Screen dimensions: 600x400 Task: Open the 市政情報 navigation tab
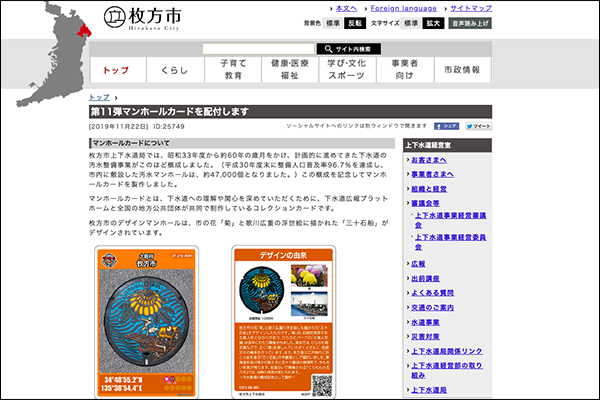click(x=462, y=70)
